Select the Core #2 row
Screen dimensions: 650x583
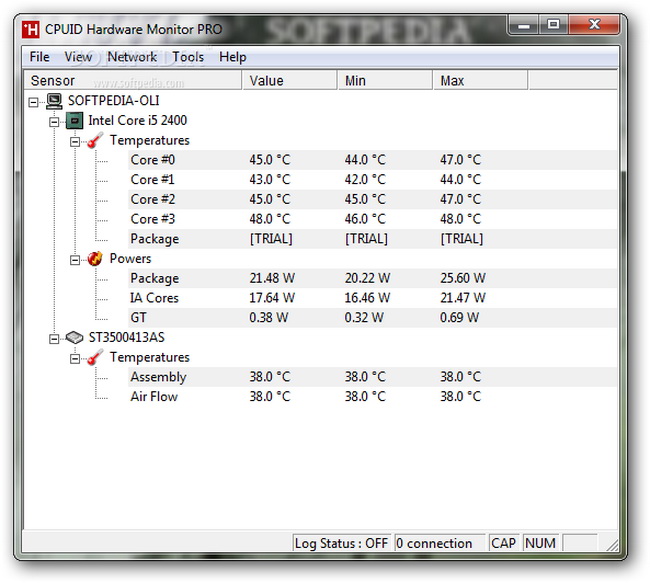click(x=372, y=199)
